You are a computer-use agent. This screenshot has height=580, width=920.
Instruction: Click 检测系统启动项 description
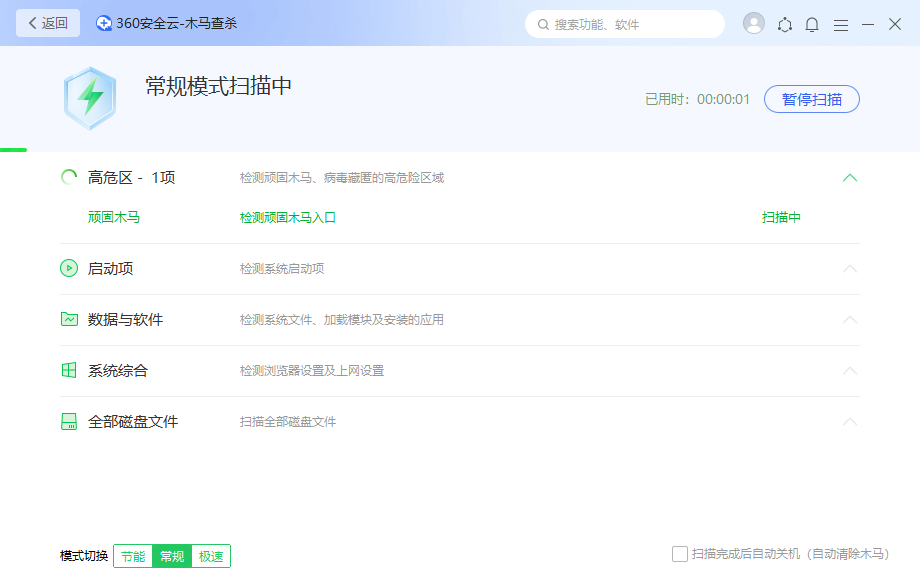(x=282, y=269)
